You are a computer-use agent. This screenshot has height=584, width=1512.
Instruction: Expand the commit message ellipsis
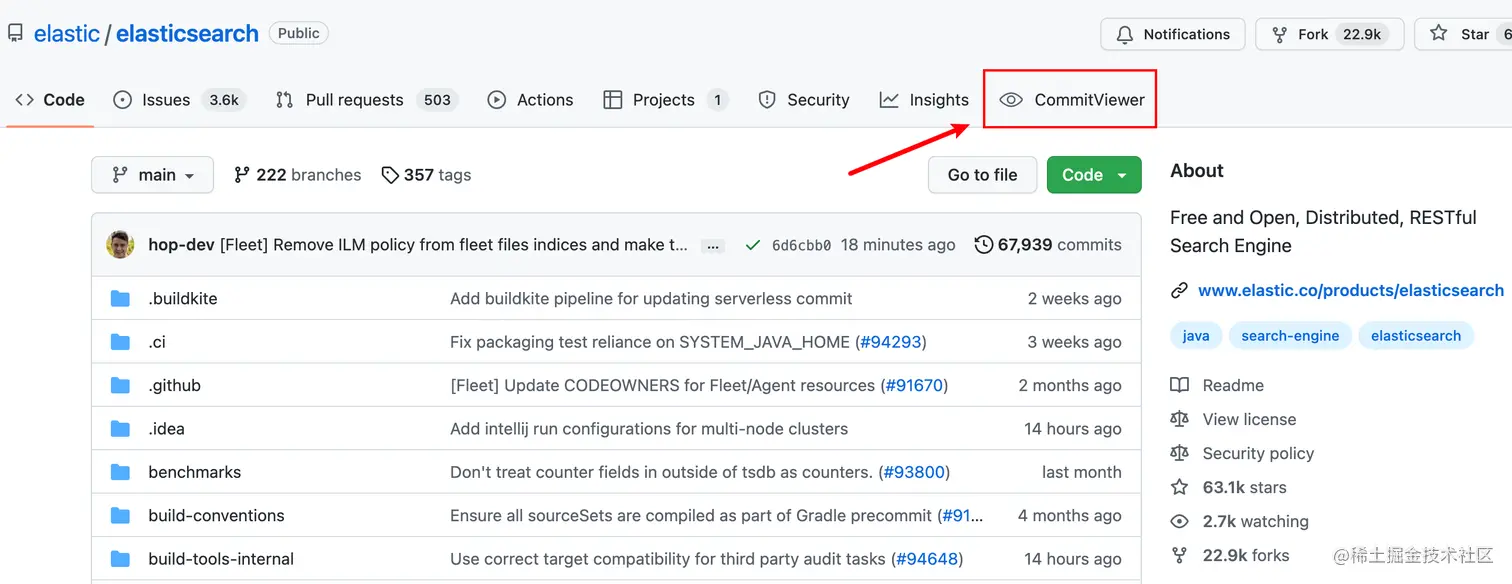[x=712, y=246]
